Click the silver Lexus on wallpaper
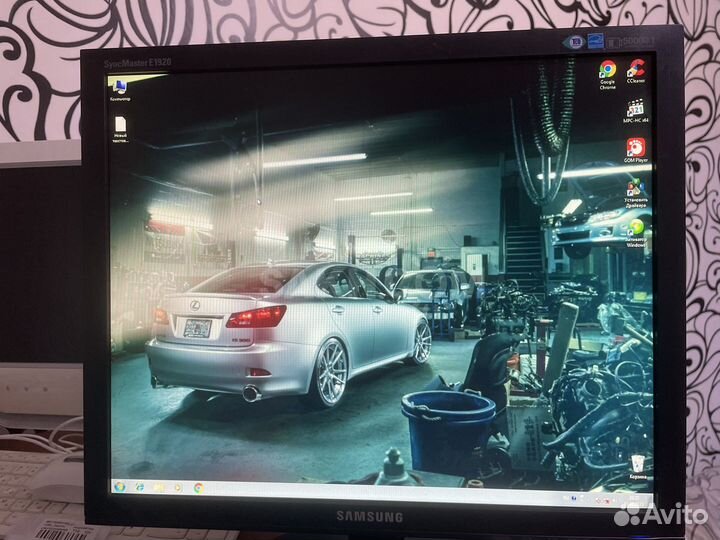 [289, 333]
